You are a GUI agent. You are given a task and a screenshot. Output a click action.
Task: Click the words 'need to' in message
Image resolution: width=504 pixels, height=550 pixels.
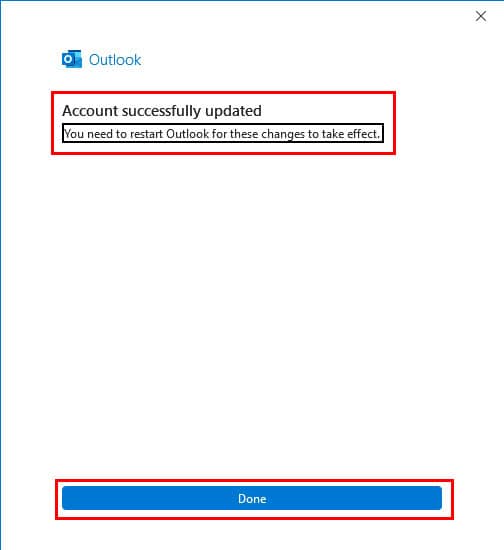(107, 134)
